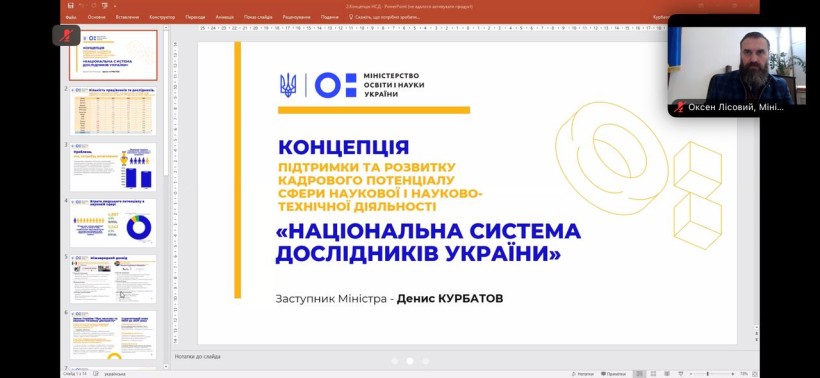Click the spell-check icon in status bar

pyautogui.click(x=96, y=374)
